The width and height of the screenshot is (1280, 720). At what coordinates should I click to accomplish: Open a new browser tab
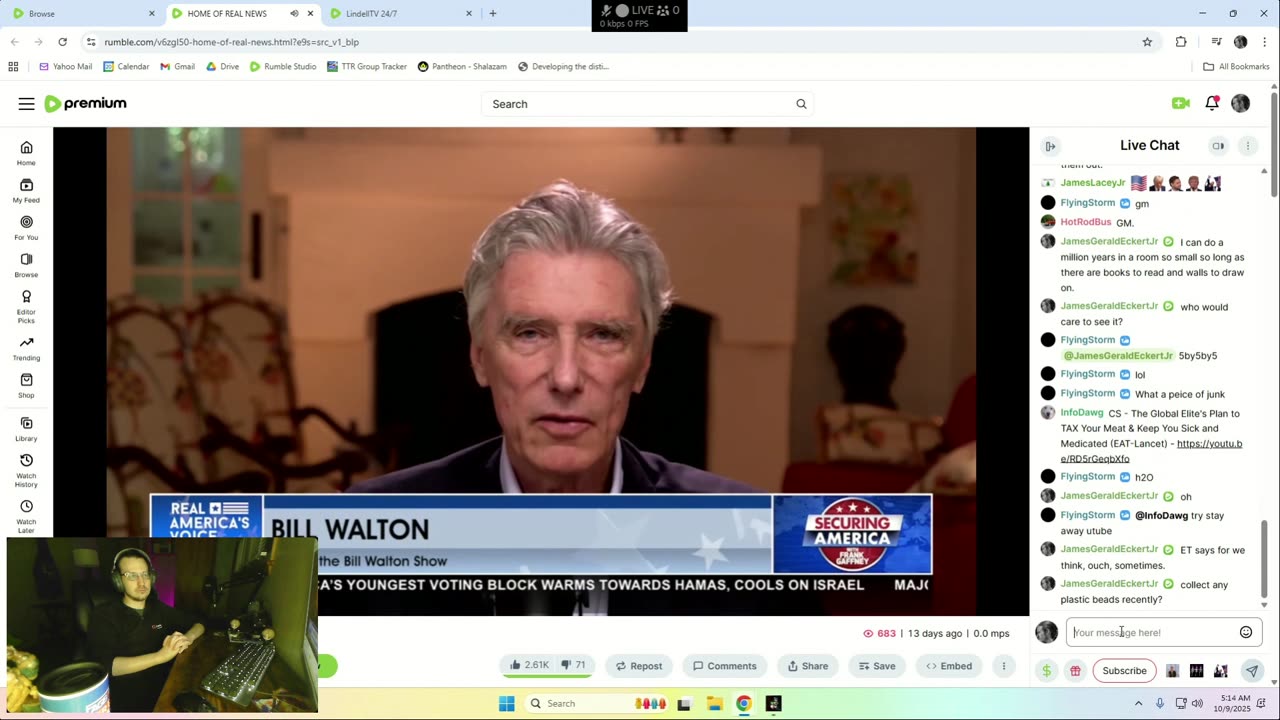coord(492,14)
